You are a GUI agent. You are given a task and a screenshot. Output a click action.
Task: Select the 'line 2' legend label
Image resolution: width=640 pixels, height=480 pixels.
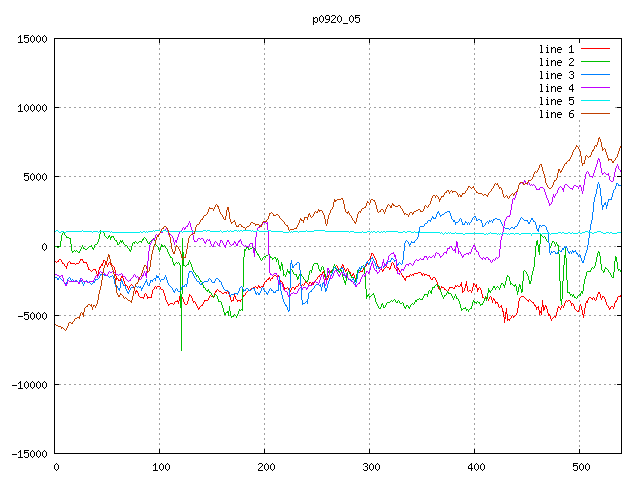point(557,62)
